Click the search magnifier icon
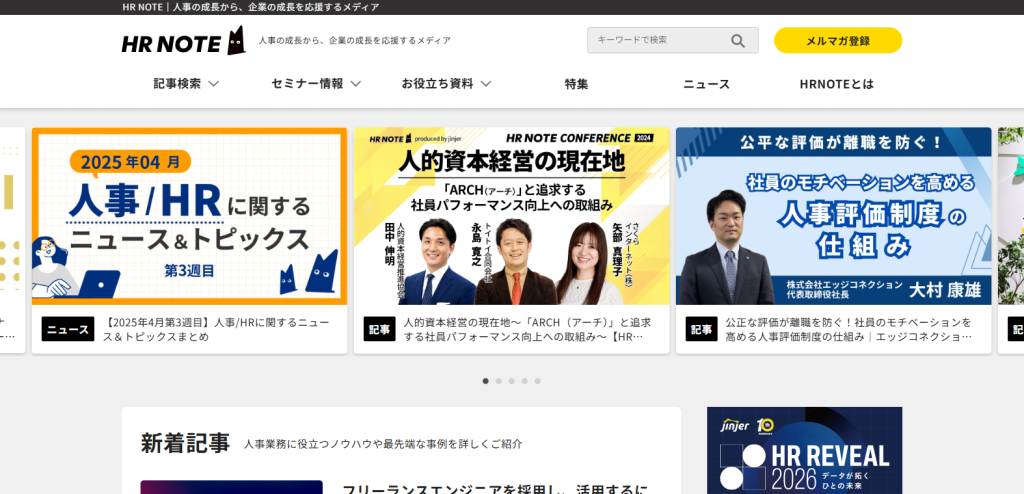This screenshot has height=494, width=1024. tap(738, 41)
